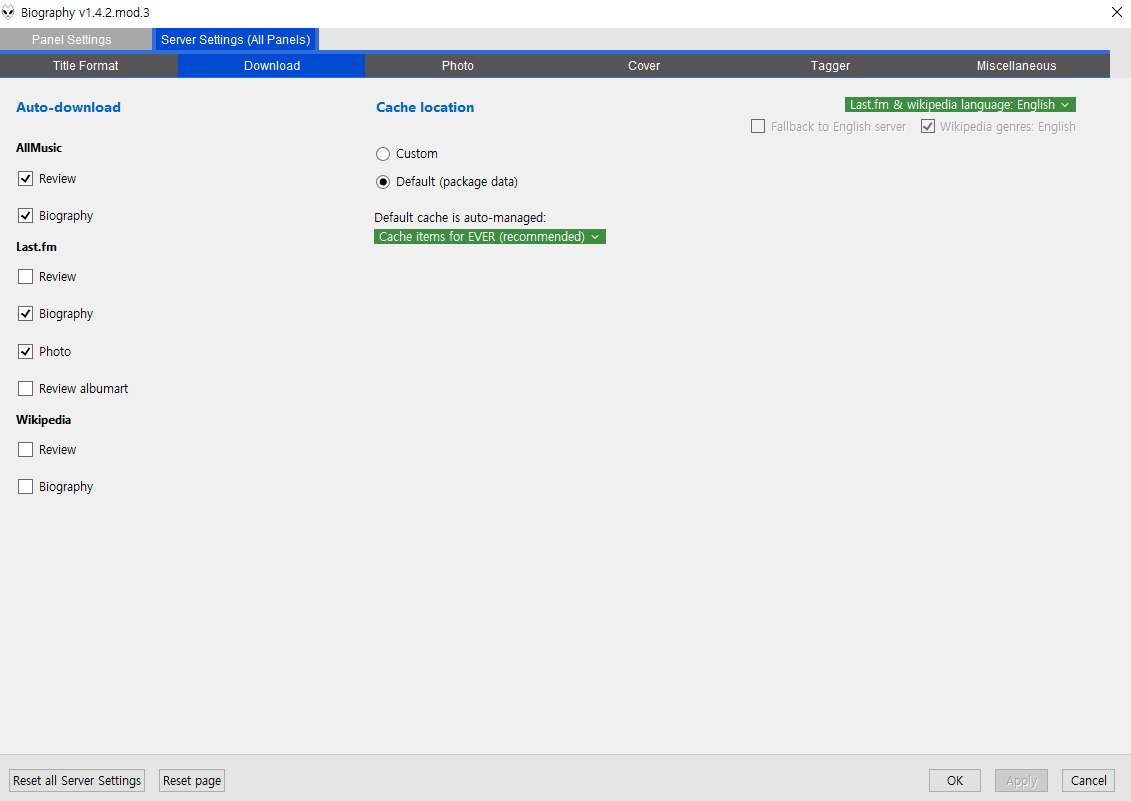Go to the Cover settings page
The width and height of the screenshot is (1131, 801).
coord(644,66)
